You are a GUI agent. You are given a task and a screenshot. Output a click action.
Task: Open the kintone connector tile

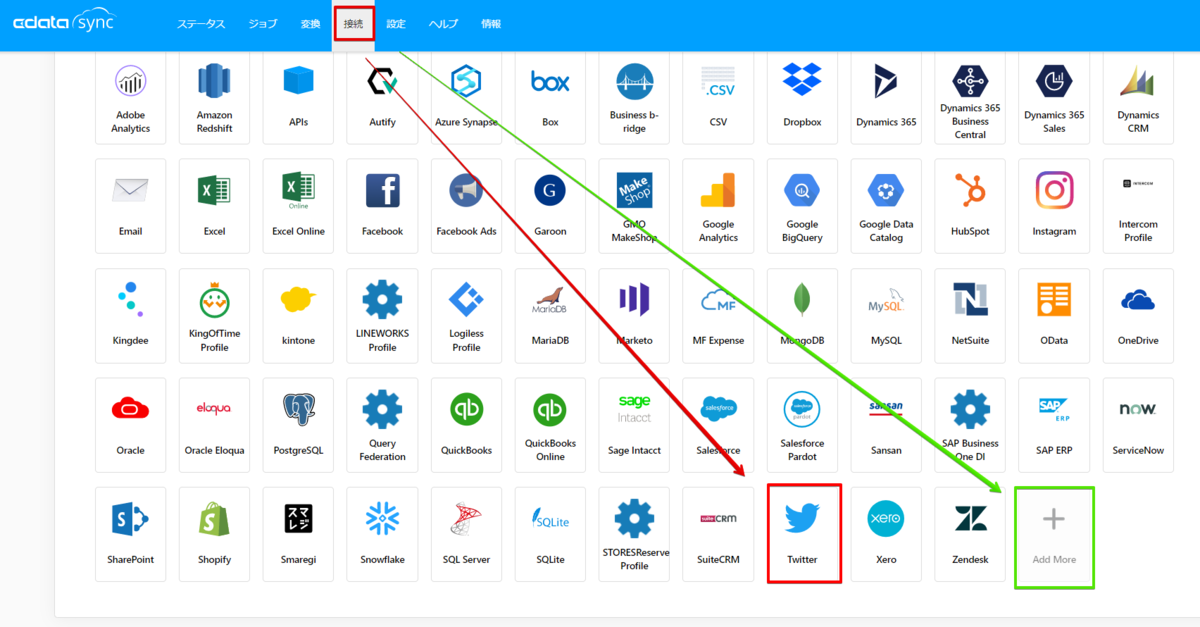point(299,315)
